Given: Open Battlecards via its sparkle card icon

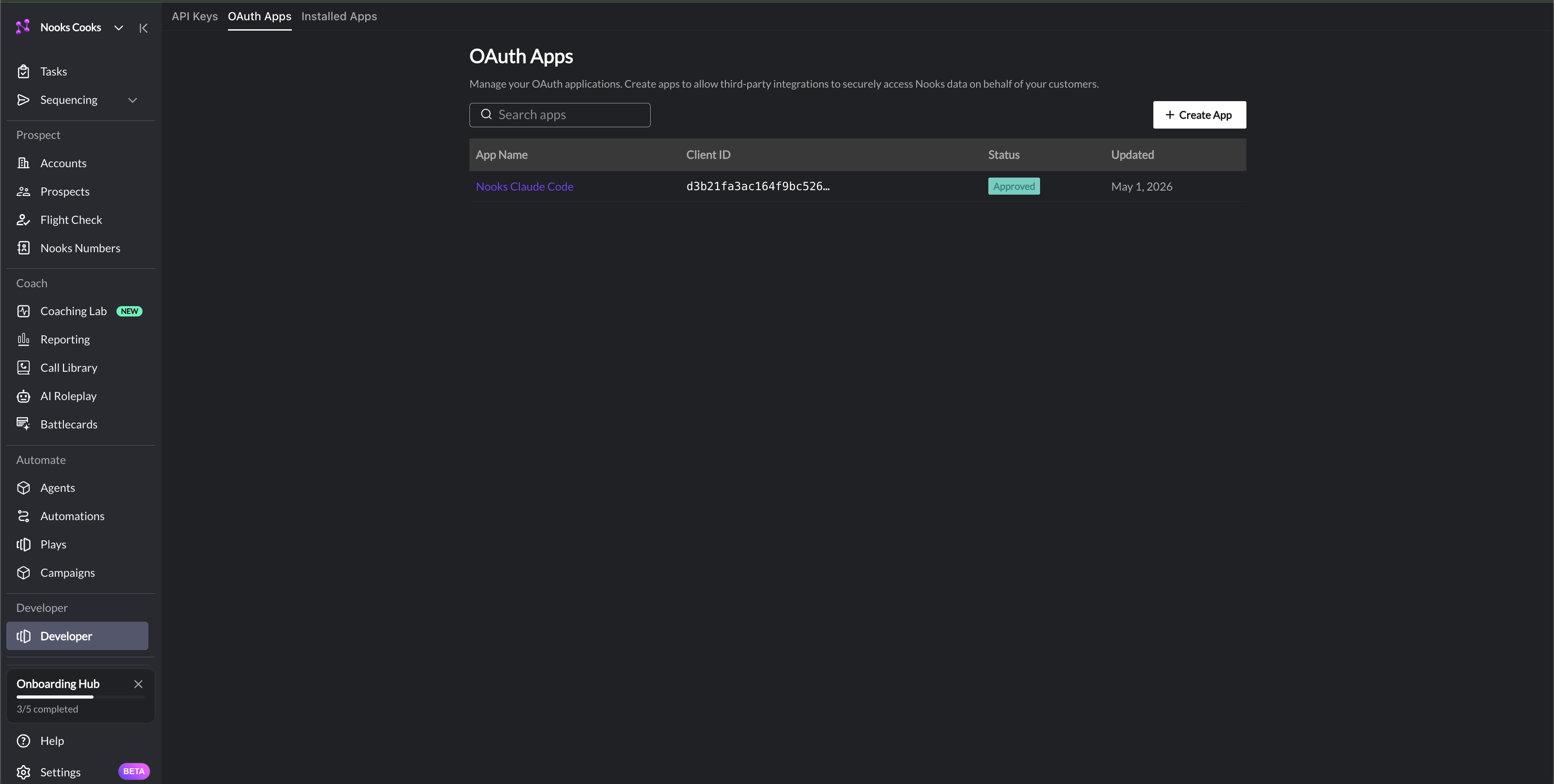Looking at the screenshot, I should [x=23, y=424].
